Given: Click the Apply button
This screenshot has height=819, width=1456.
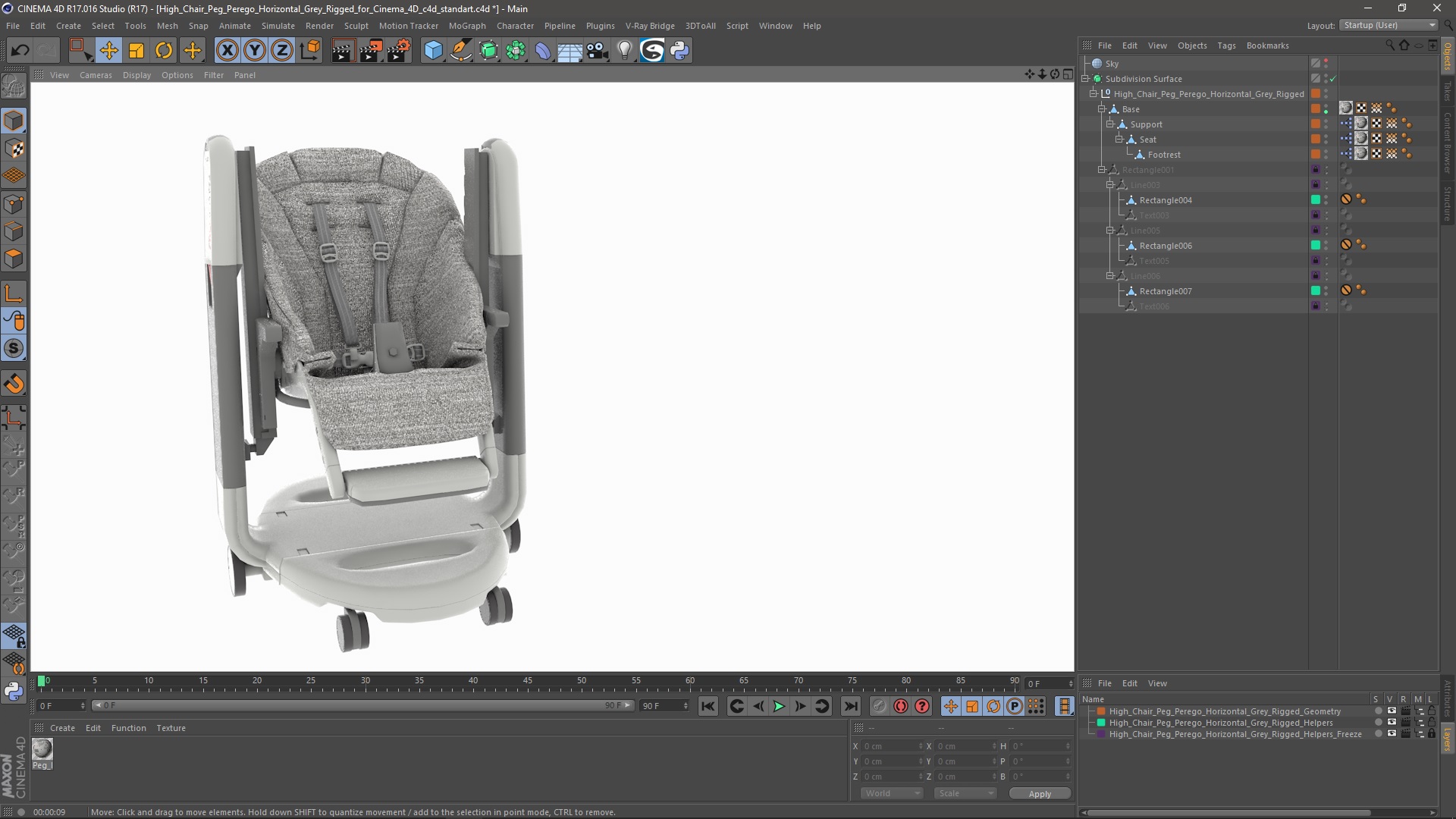Looking at the screenshot, I should tap(1040, 793).
